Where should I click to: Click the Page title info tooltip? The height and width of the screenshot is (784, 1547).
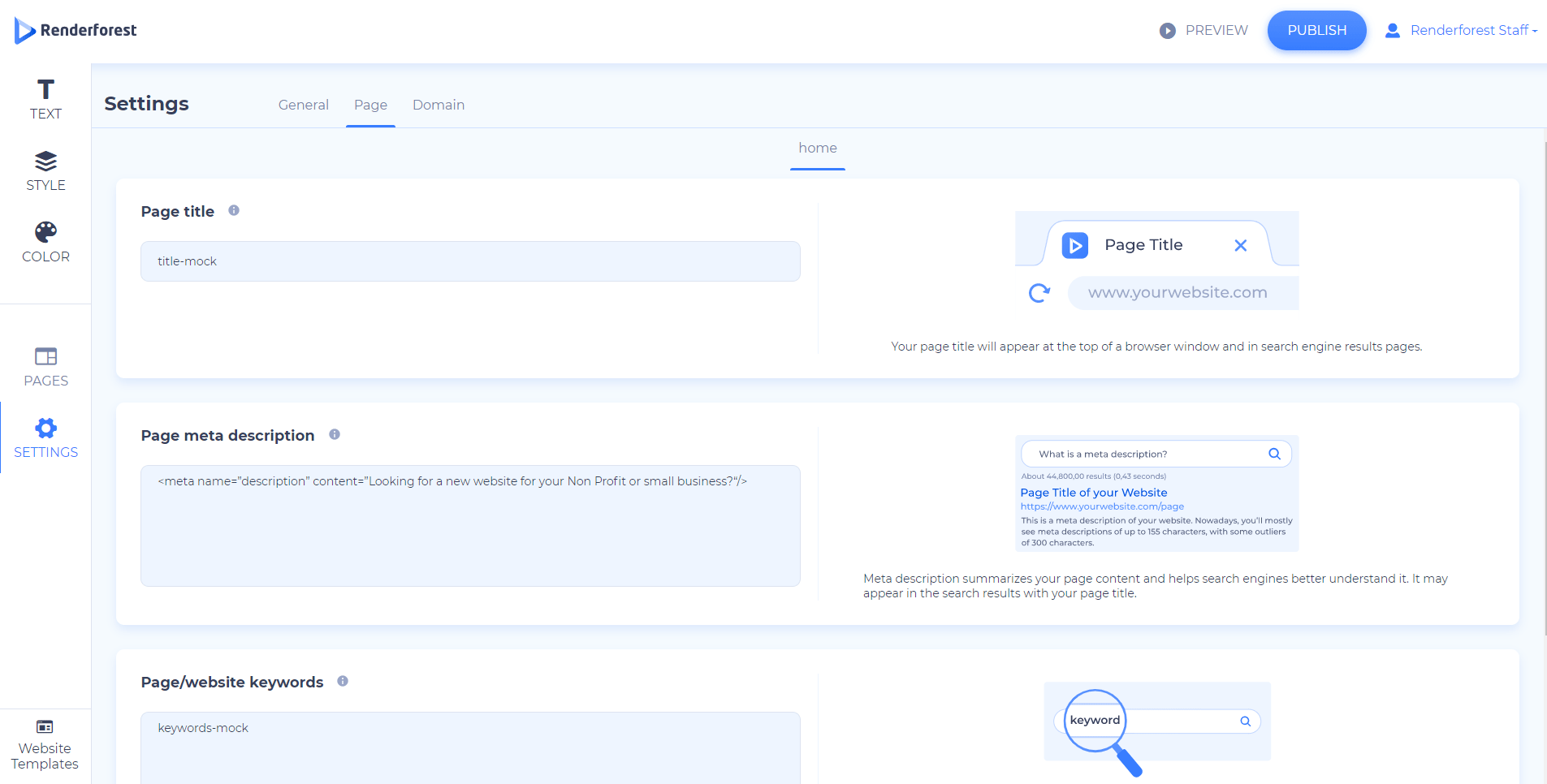(x=234, y=210)
